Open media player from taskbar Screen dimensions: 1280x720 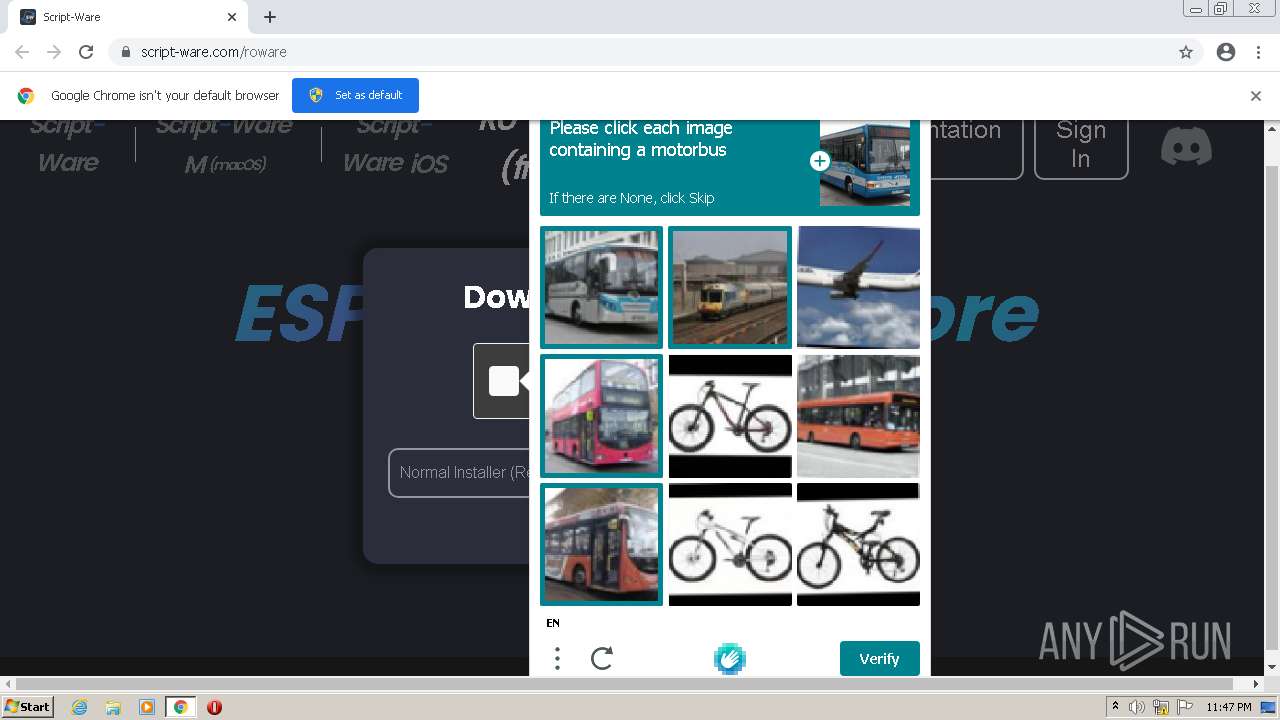click(147, 707)
